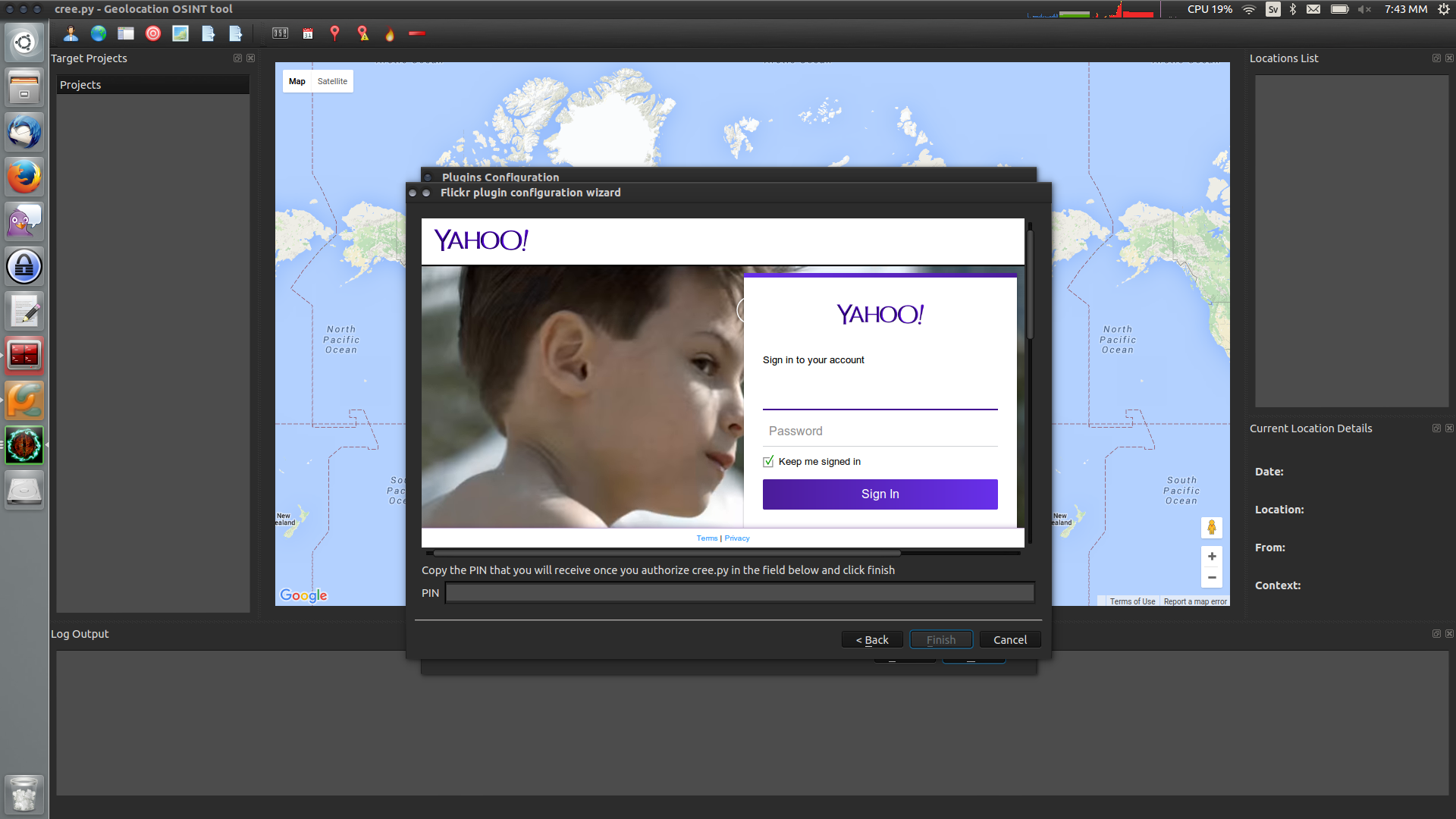The width and height of the screenshot is (1456, 819).
Task: Click the globe icon in the toolbar
Action: (99, 33)
